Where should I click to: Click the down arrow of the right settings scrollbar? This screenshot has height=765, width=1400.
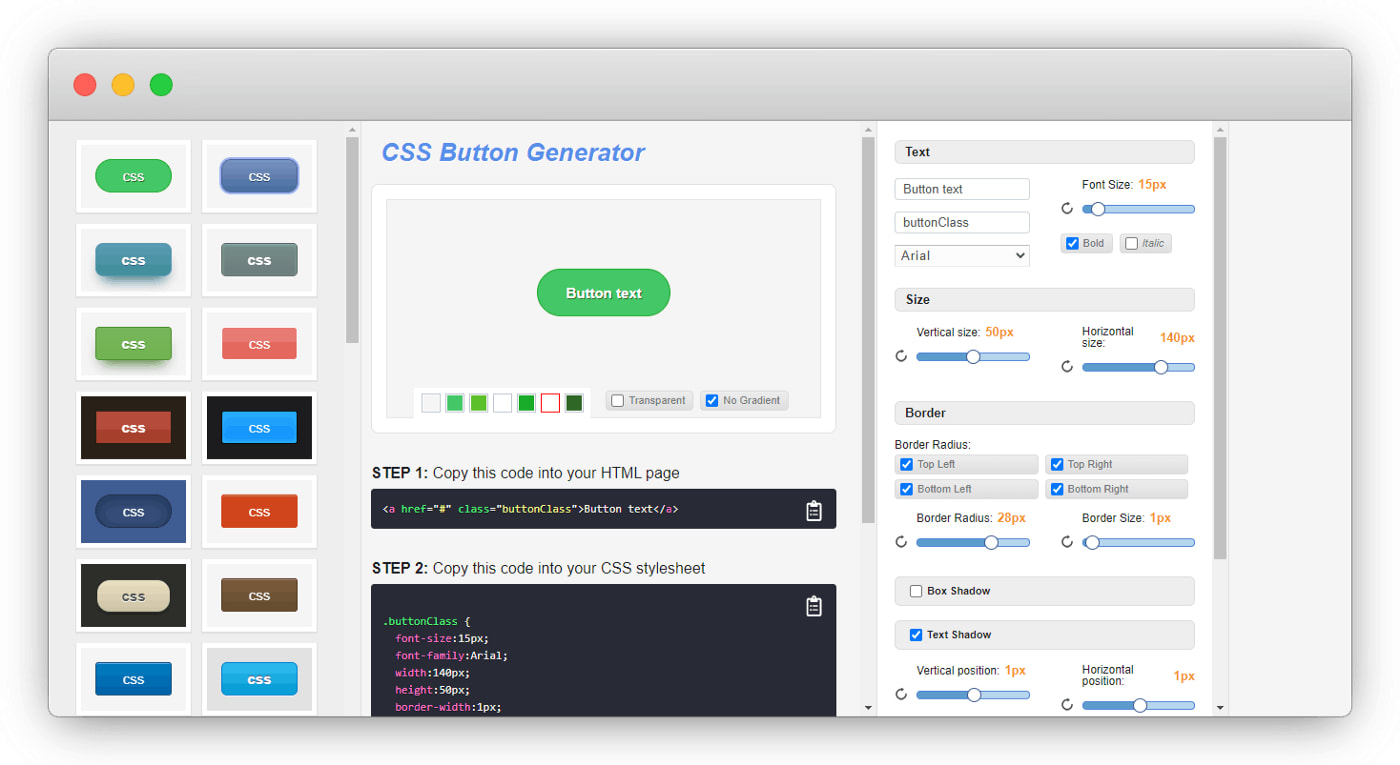(1220, 708)
